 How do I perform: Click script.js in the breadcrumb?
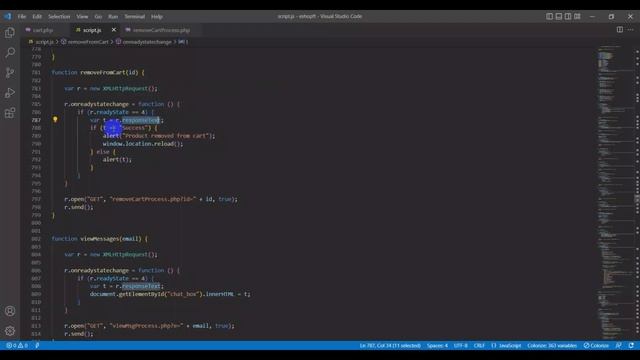pos(44,42)
